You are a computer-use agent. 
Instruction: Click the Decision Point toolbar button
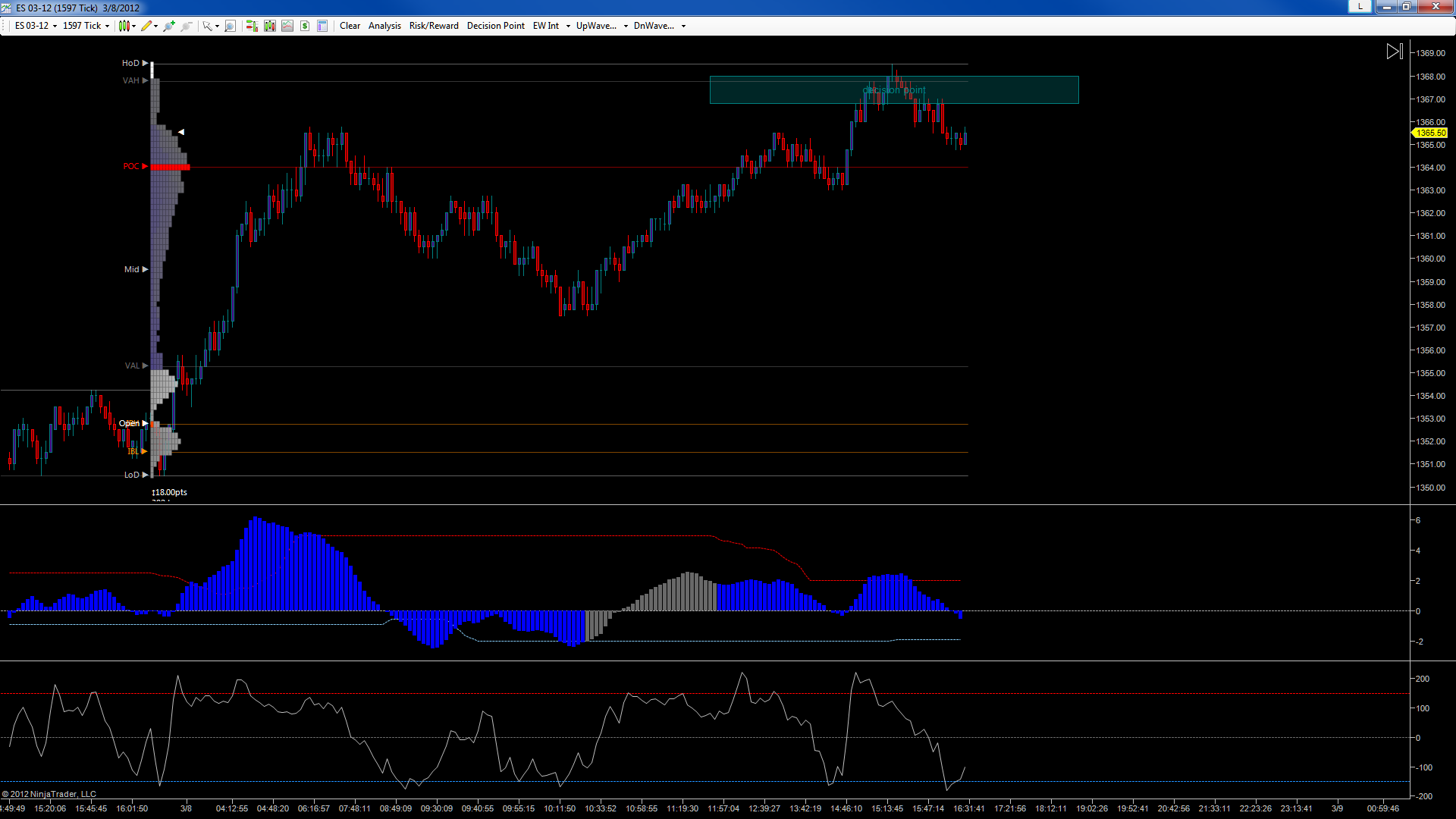point(495,26)
